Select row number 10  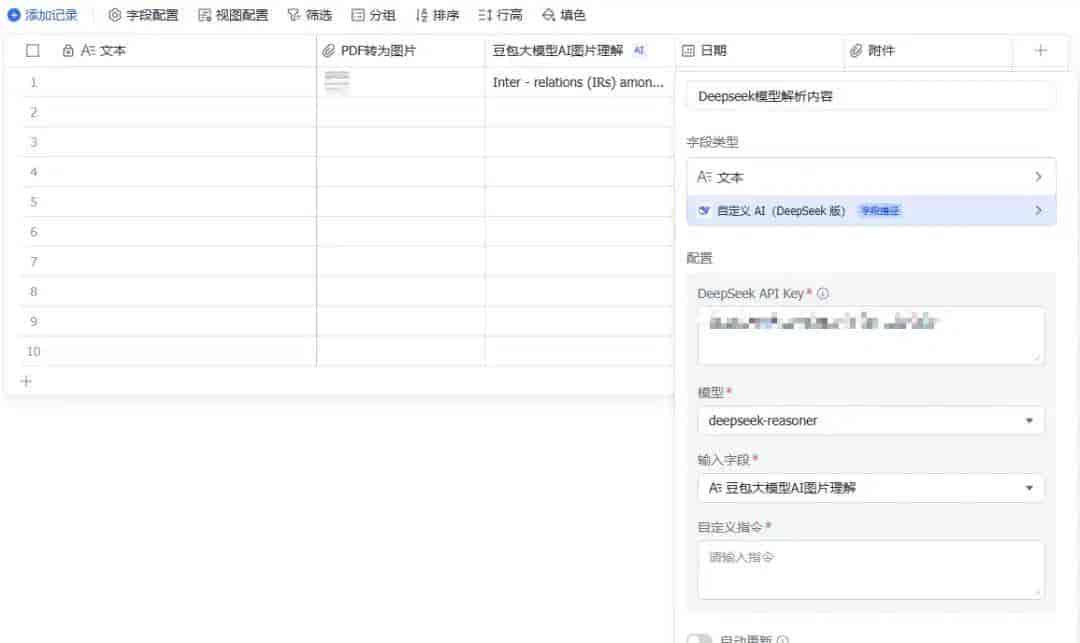tap(33, 352)
